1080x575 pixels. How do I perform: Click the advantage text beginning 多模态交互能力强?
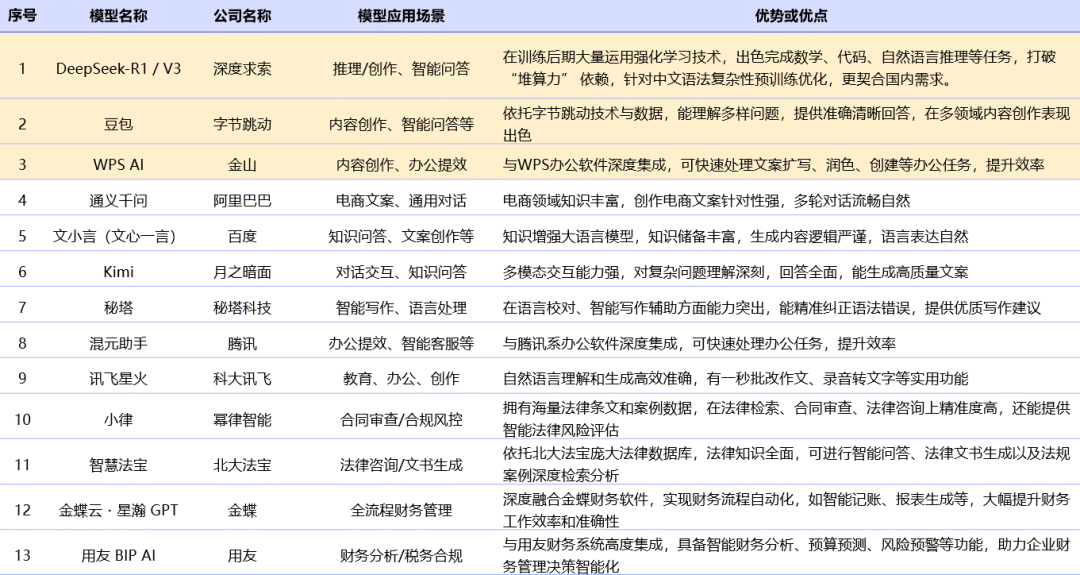coord(735,272)
